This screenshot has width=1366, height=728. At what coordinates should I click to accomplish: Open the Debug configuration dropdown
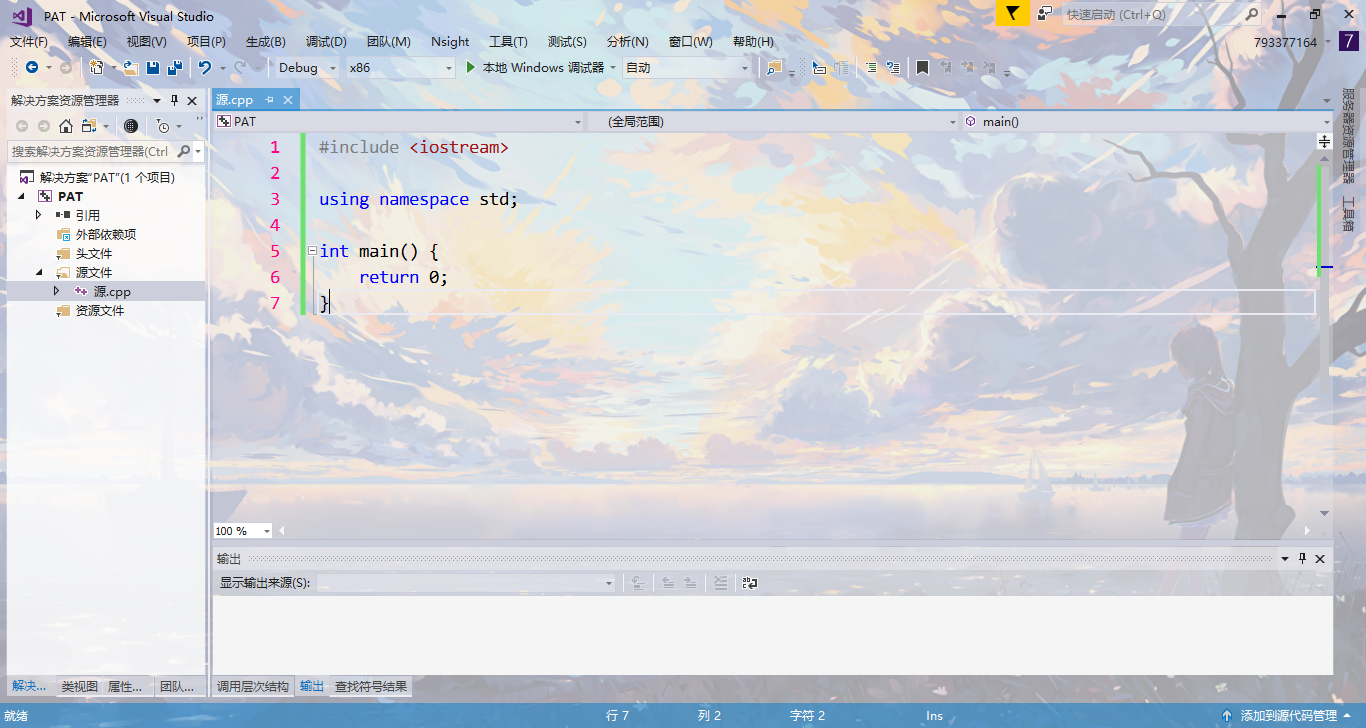(x=306, y=67)
